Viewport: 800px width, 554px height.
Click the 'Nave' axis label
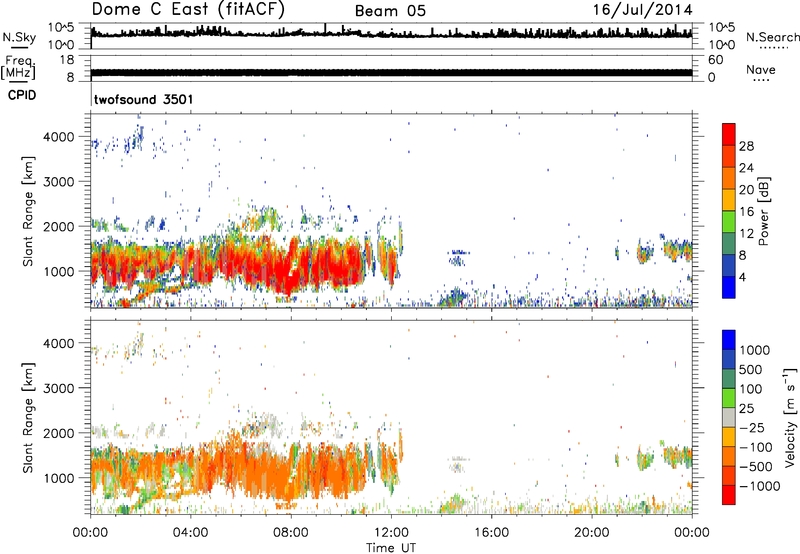pos(761,69)
